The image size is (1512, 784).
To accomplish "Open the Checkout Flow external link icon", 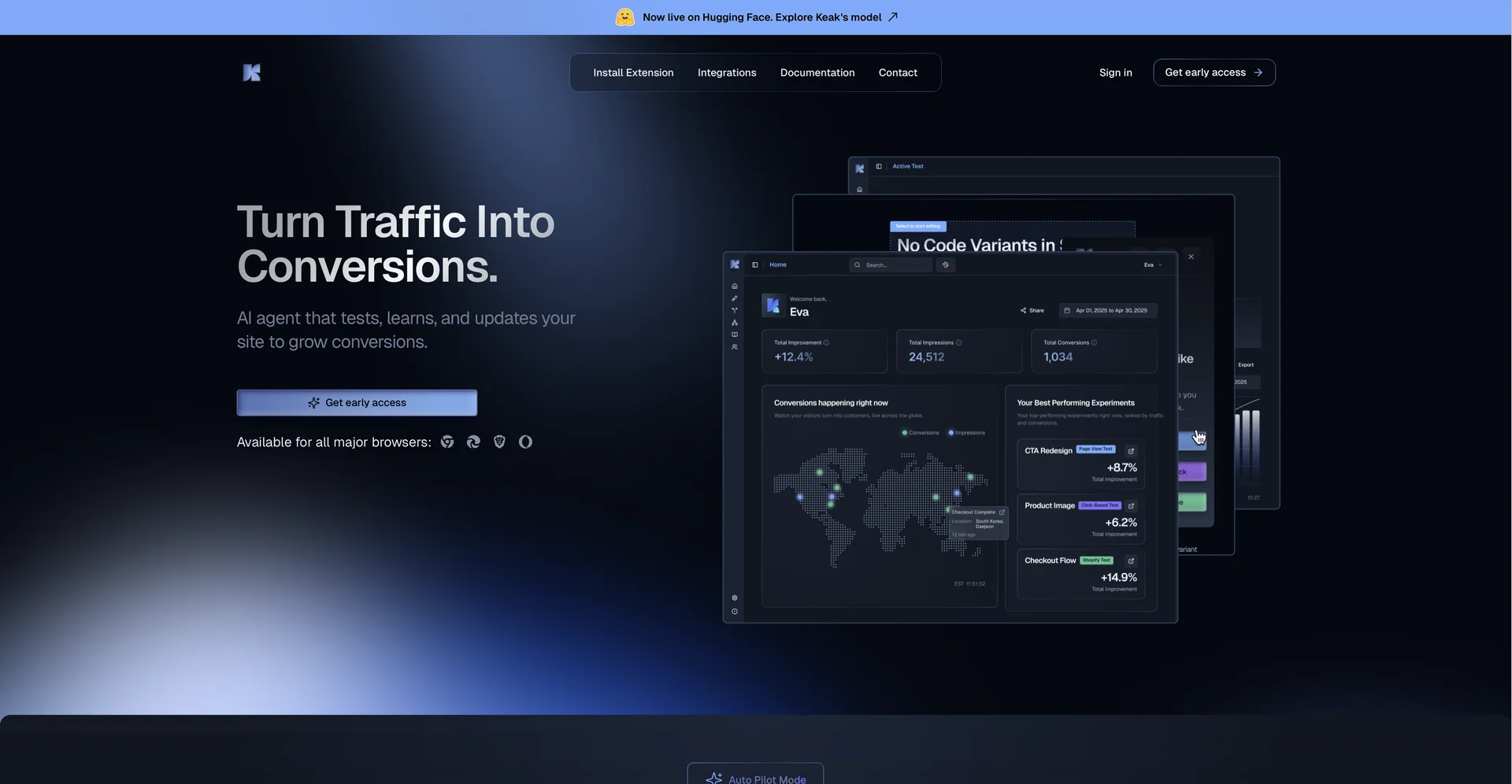I will [1132, 560].
